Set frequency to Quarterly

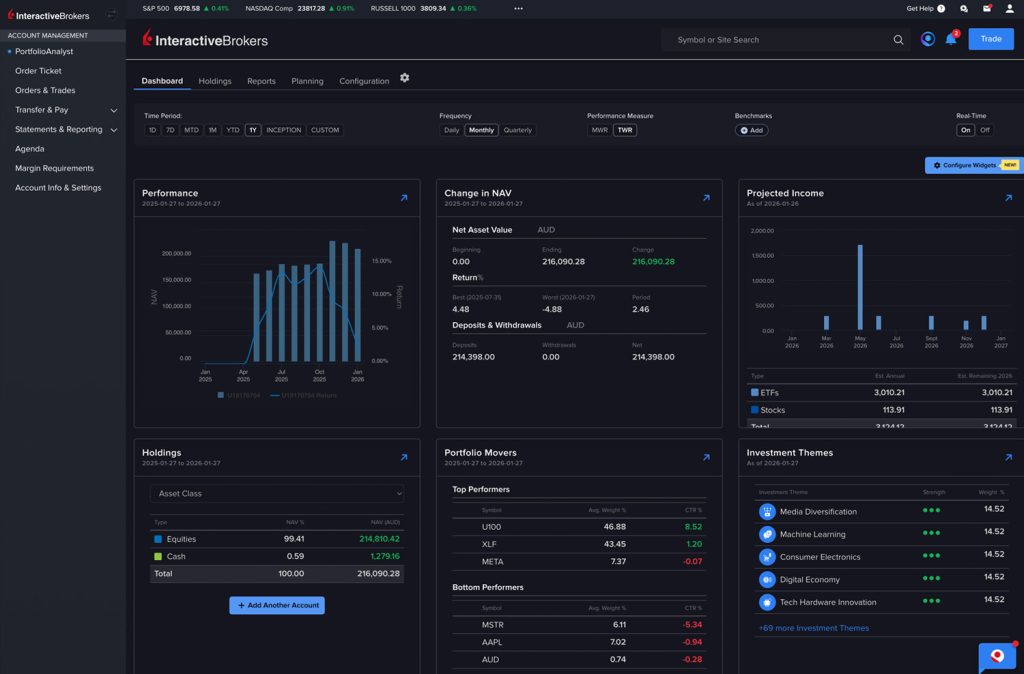518,130
